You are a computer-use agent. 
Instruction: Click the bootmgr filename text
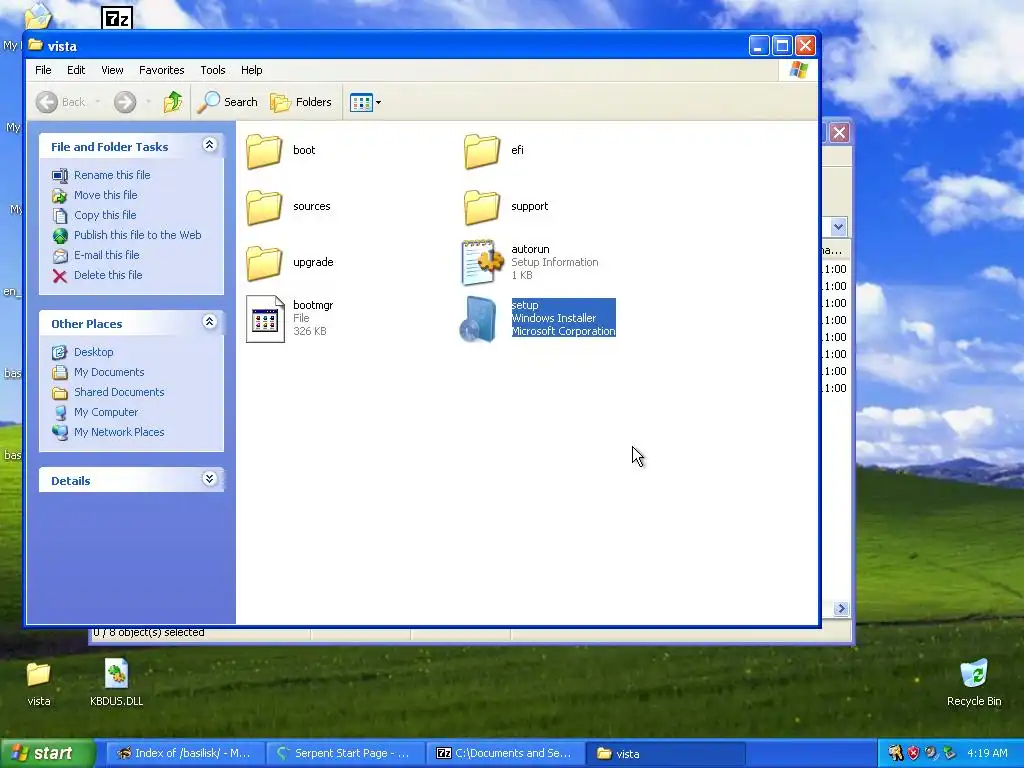(313, 305)
